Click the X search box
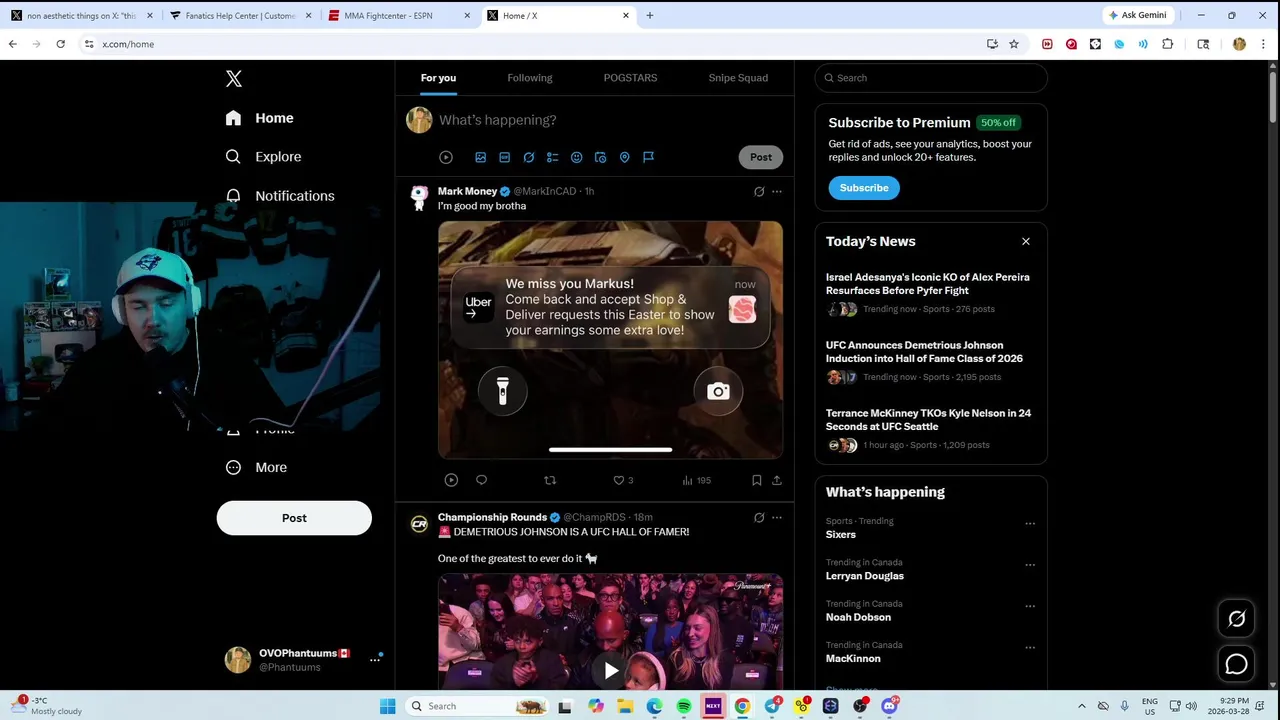The height and width of the screenshot is (720, 1280). 931,78
